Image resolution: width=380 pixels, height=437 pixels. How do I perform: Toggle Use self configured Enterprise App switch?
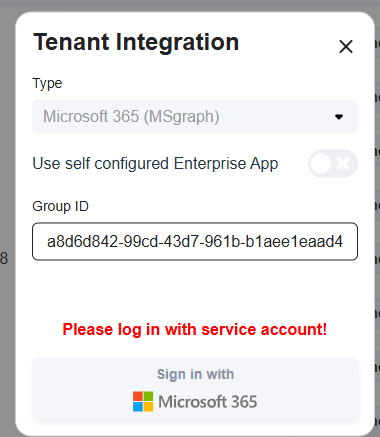point(333,164)
